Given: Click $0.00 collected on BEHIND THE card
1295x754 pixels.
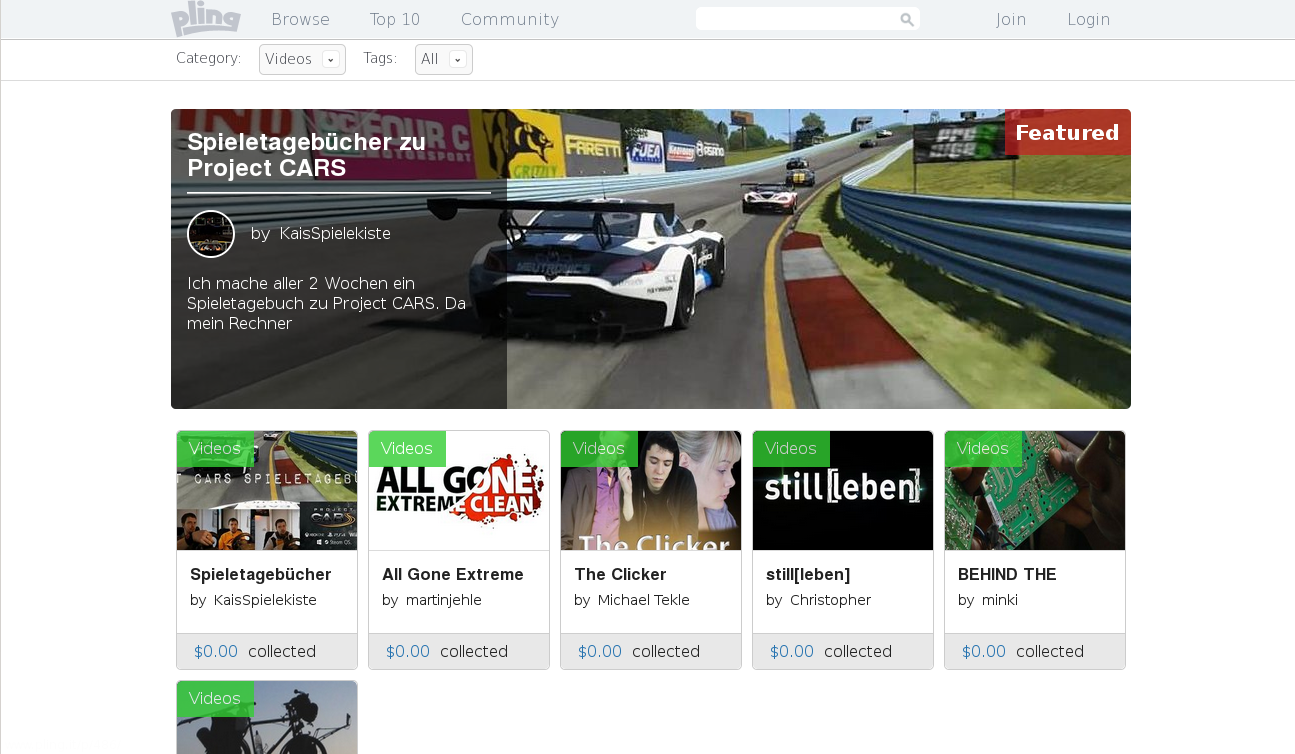Looking at the screenshot, I should (x=1023, y=652).
